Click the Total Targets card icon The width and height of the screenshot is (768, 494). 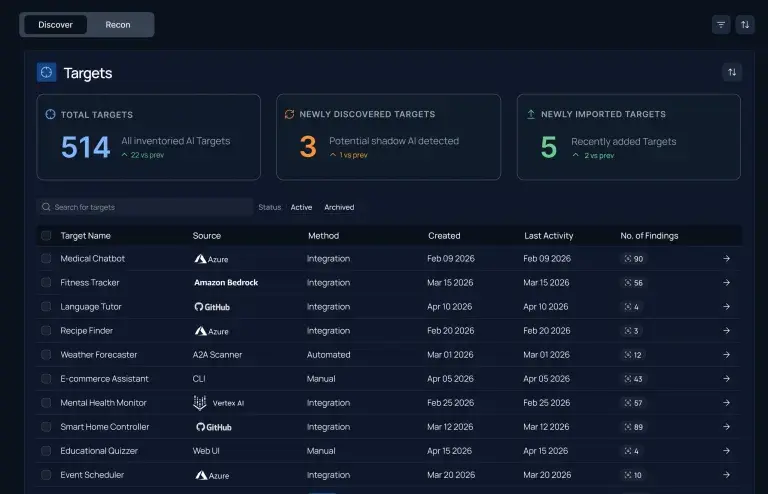coord(50,115)
